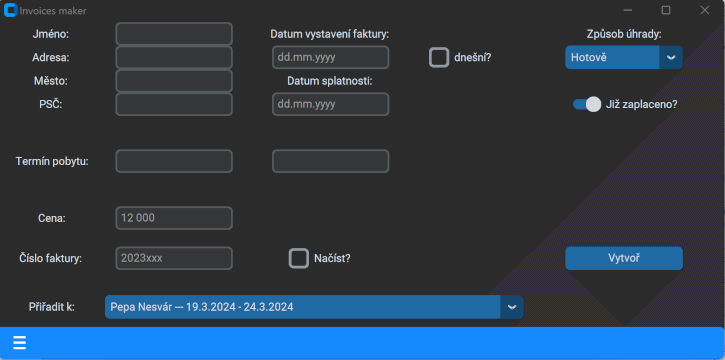Click the Číslo faktury label
Viewport: 725px width, 360px height.
tap(51, 258)
